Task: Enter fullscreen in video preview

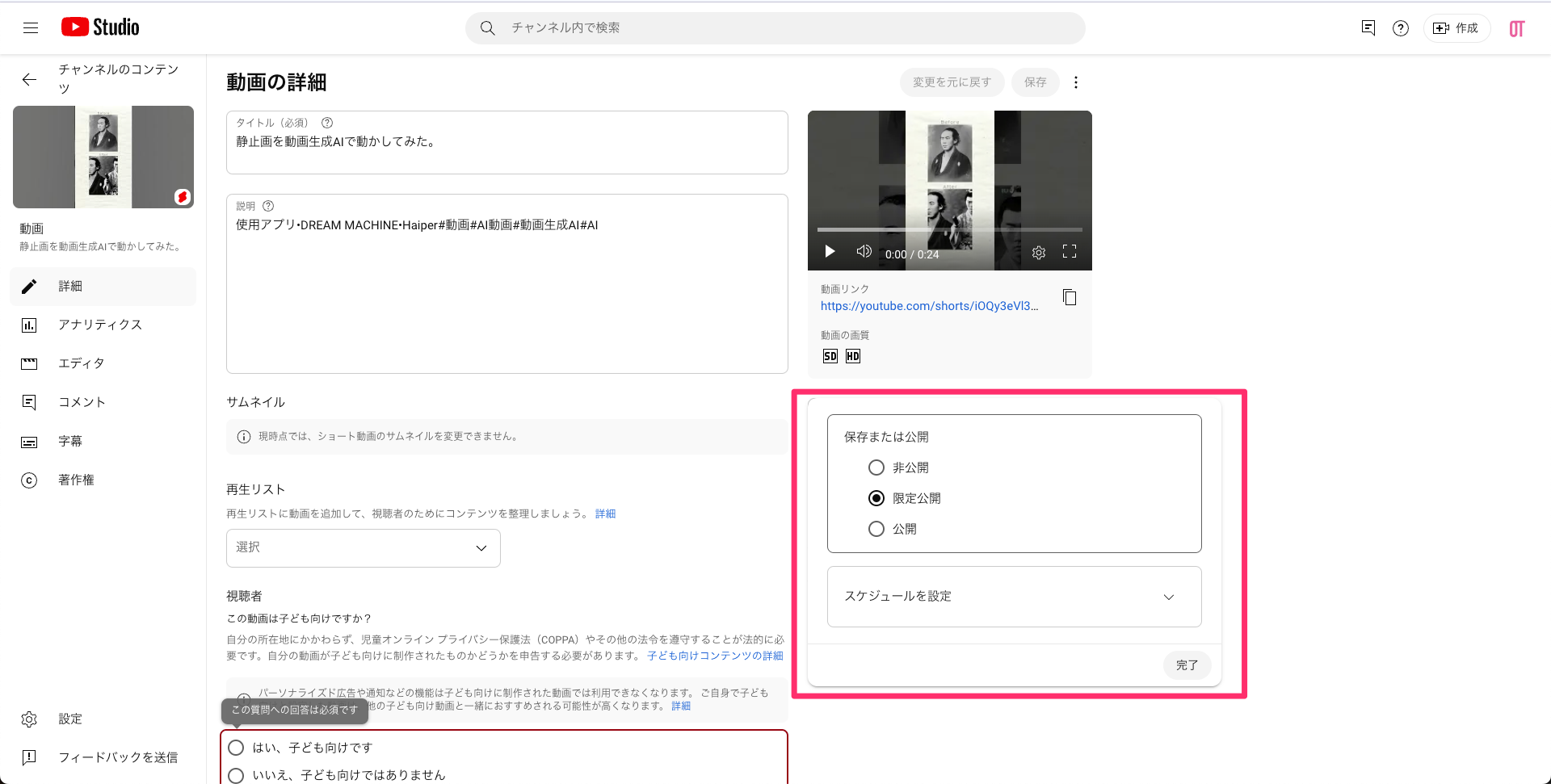Action: point(1070,252)
